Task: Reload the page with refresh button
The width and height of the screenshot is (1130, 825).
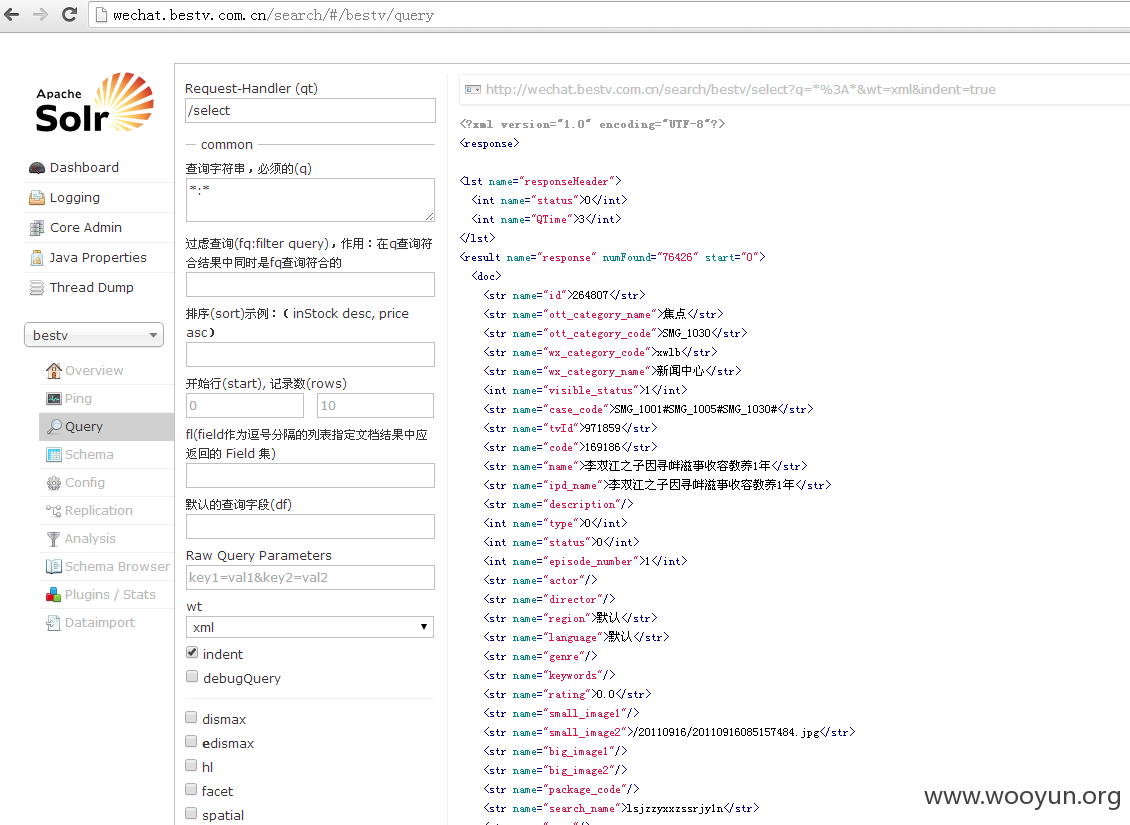Action: pos(69,14)
